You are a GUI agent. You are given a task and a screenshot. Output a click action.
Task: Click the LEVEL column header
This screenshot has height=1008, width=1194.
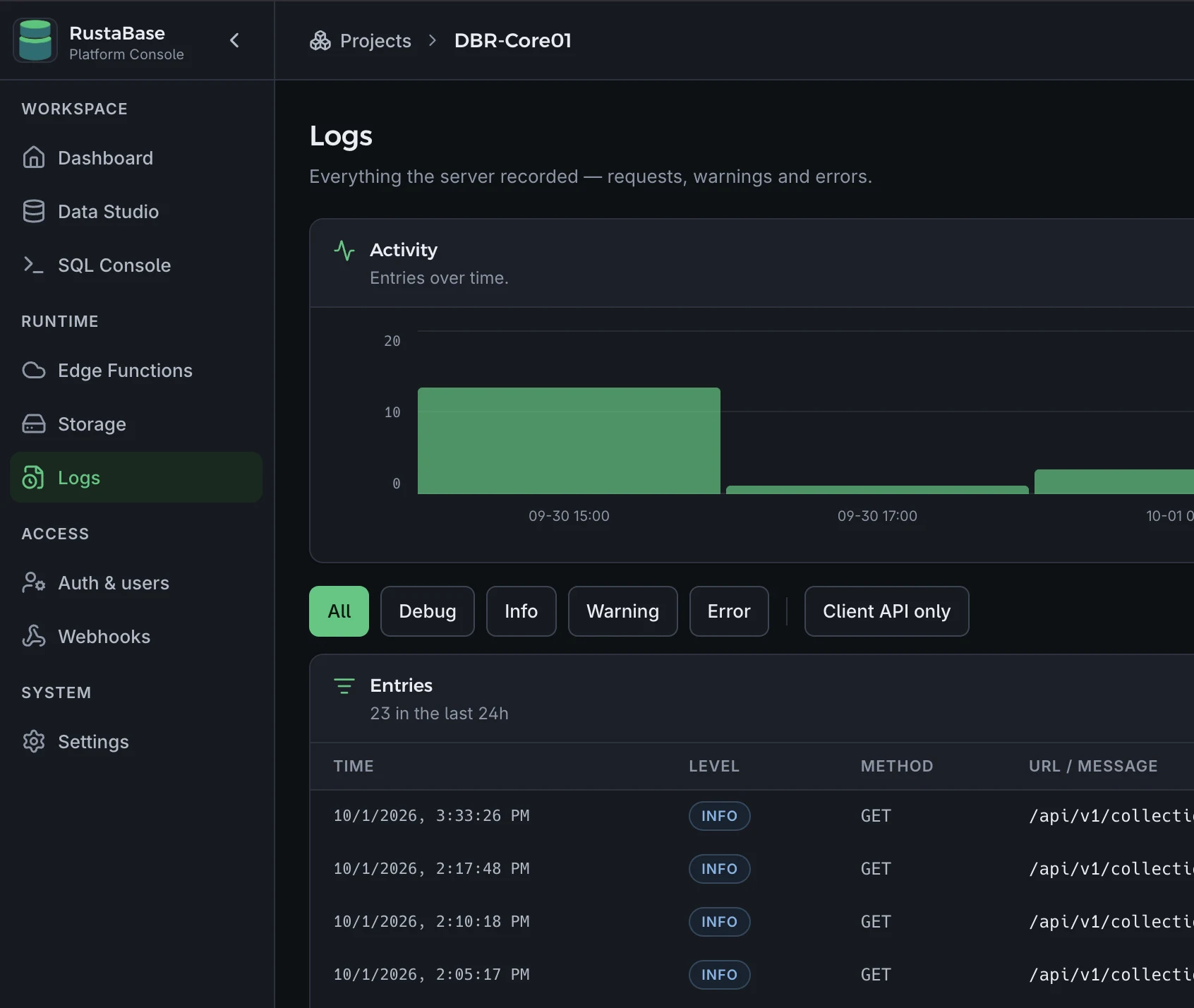pyautogui.click(x=714, y=766)
